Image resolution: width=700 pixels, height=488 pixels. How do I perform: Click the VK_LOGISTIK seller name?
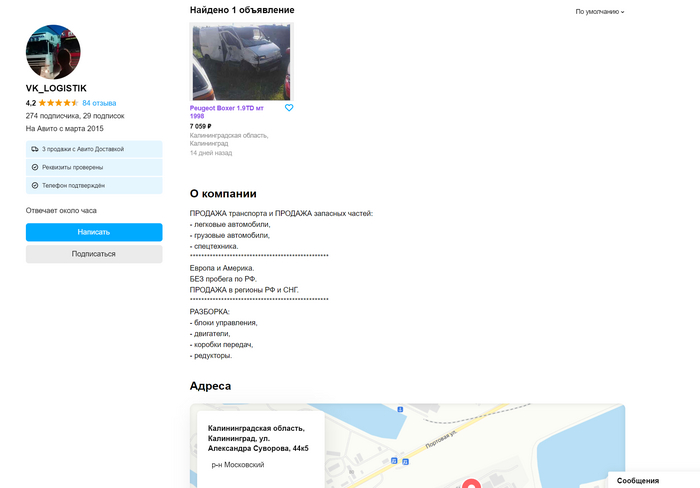56,88
